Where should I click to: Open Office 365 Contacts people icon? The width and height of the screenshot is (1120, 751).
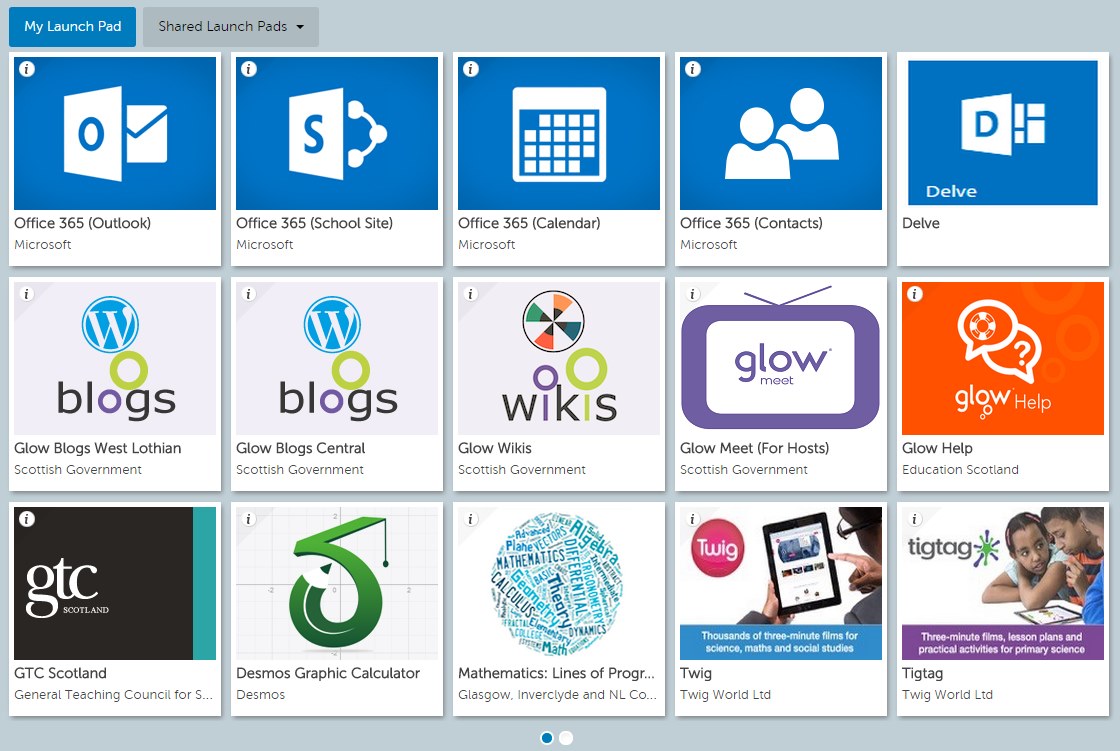click(781, 133)
